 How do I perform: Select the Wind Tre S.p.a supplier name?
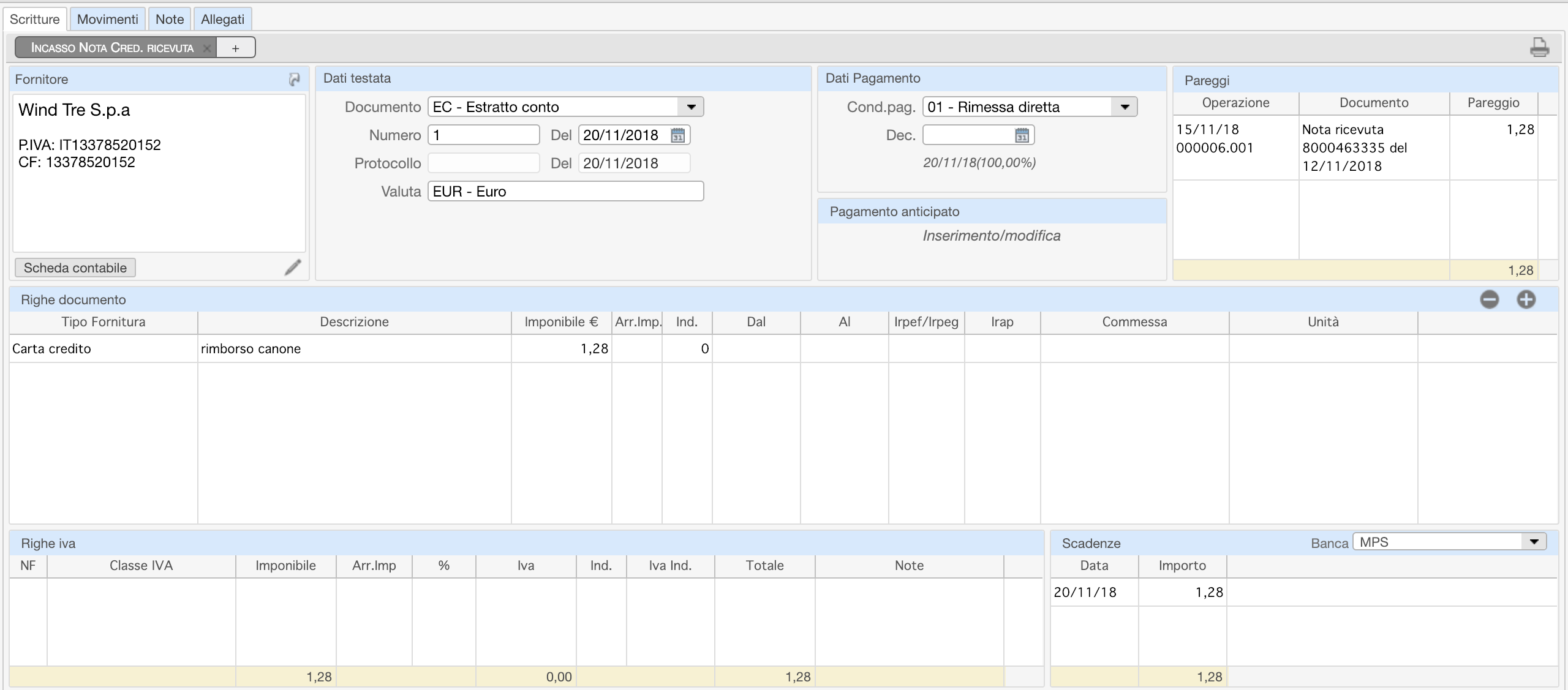[x=74, y=110]
